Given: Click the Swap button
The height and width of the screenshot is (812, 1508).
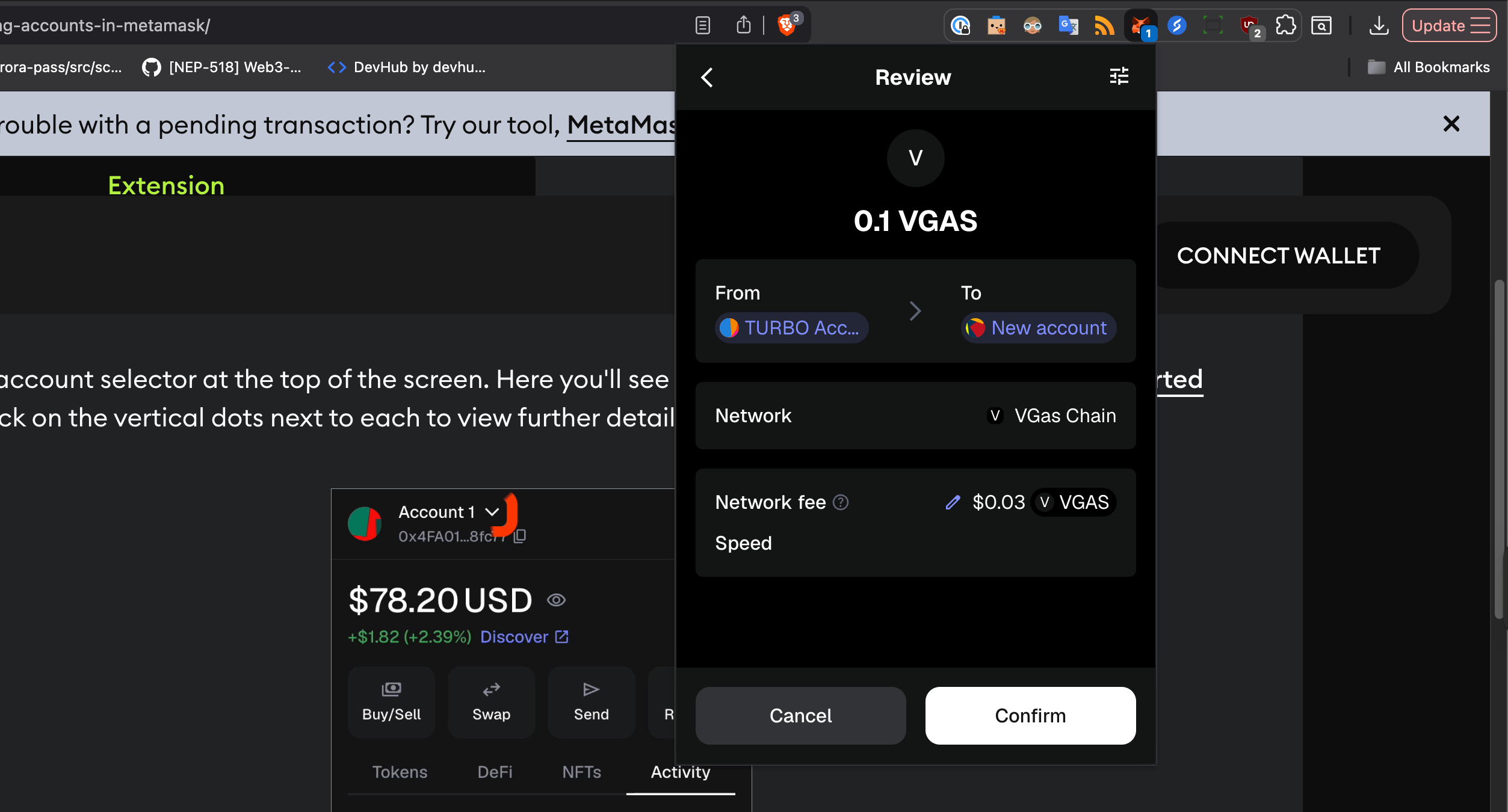Looking at the screenshot, I should 492,702.
